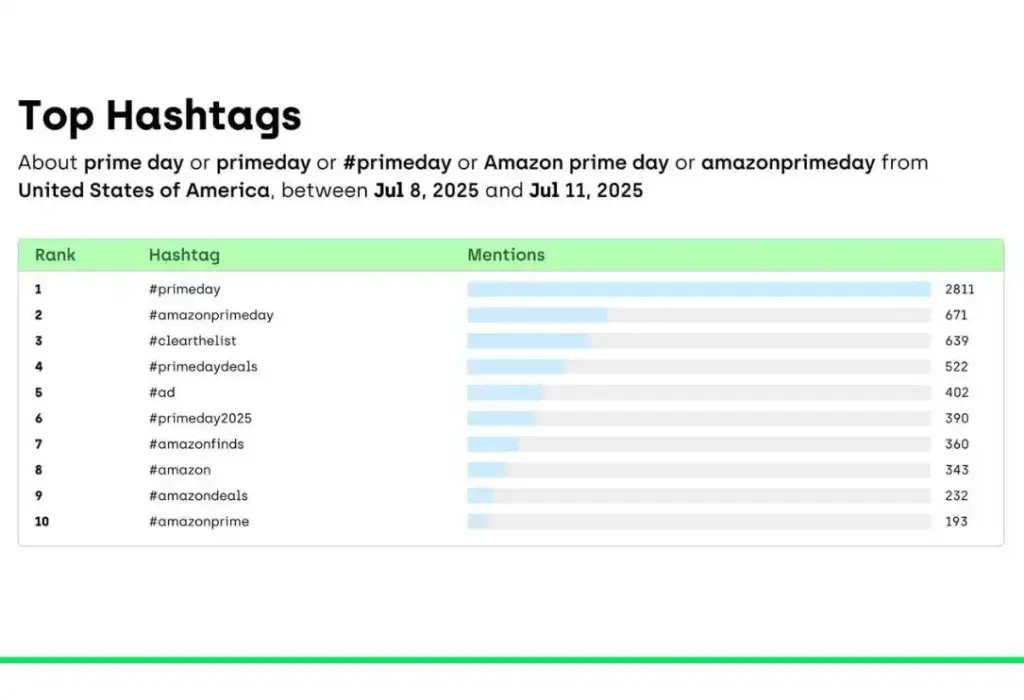This screenshot has height=700, width=1024.
Task: Open the #clearthelist hashtag entry
Action: pyautogui.click(x=193, y=341)
